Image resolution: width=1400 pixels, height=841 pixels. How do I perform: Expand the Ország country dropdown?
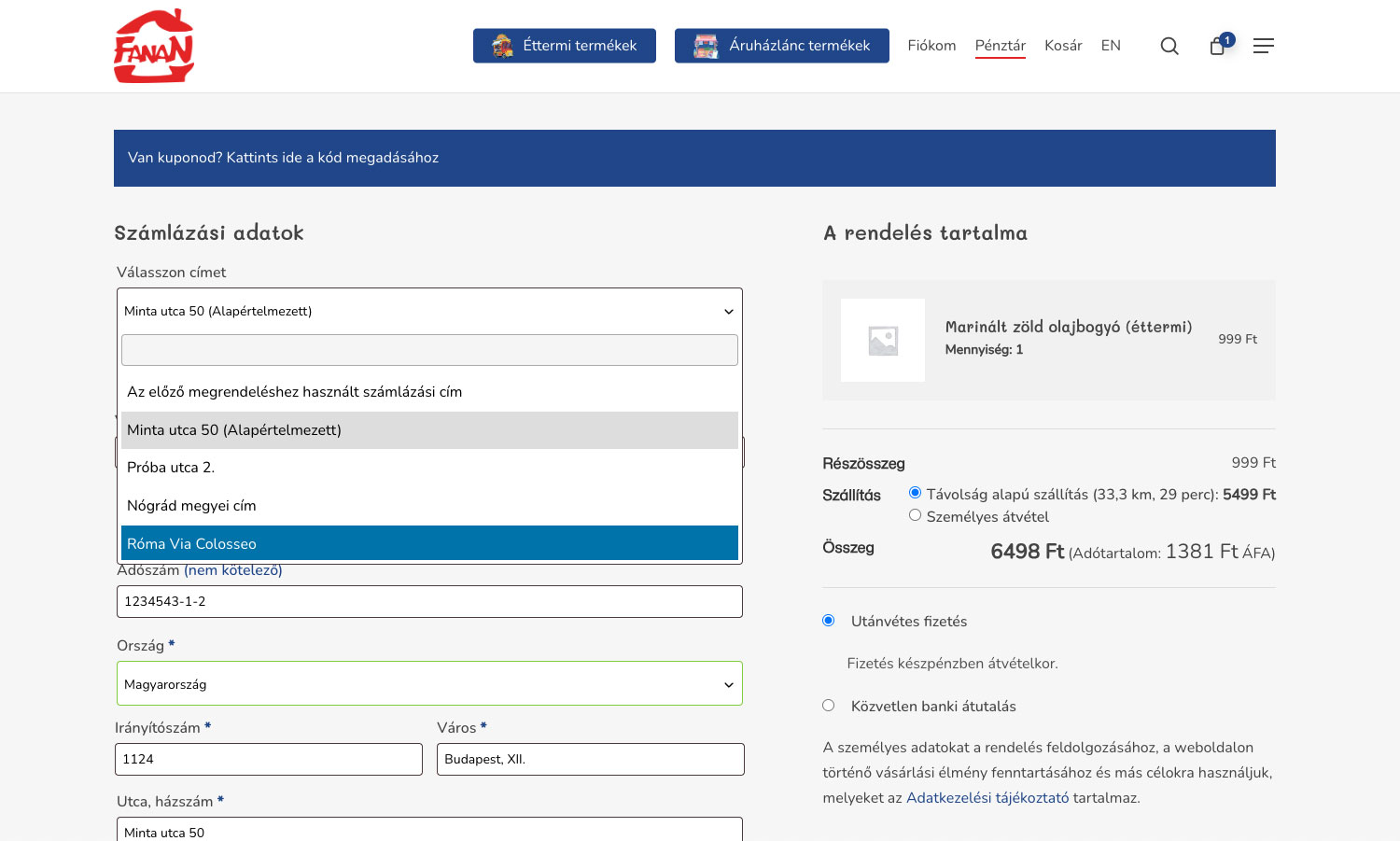(x=429, y=684)
